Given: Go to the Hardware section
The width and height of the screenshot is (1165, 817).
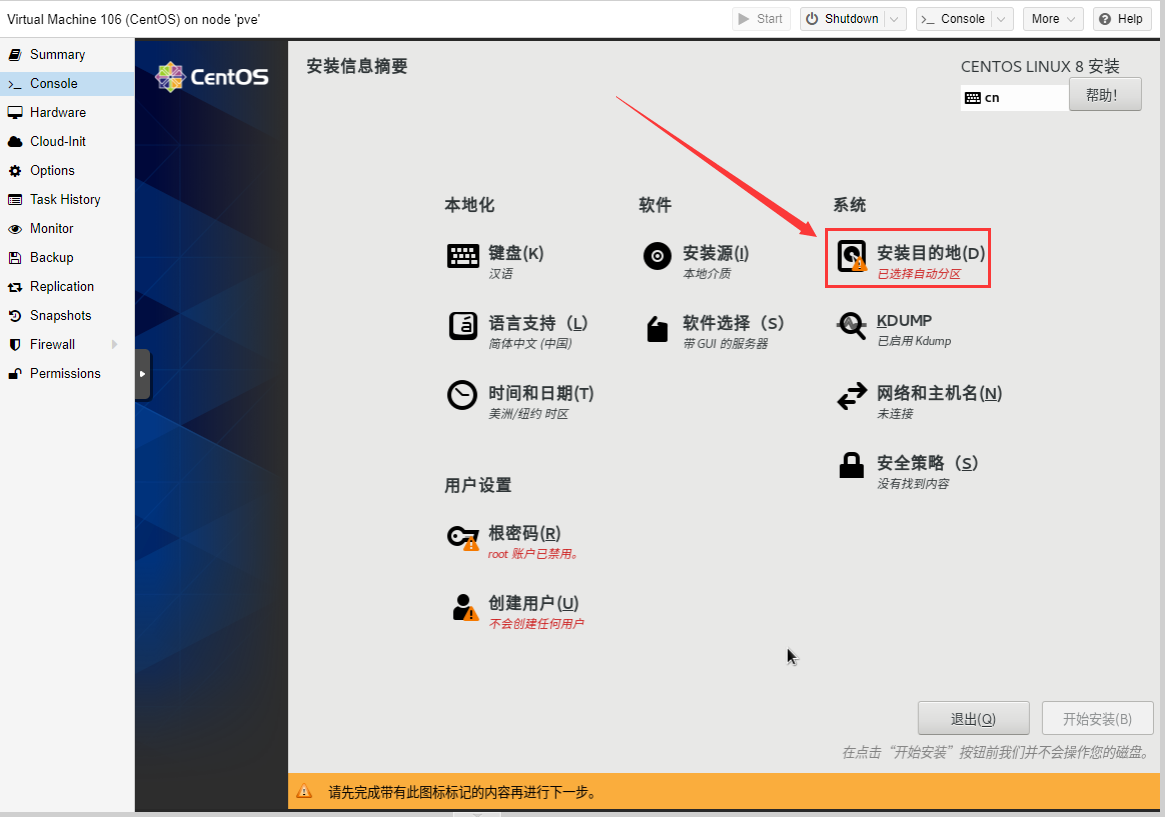Looking at the screenshot, I should pyautogui.click(x=67, y=112).
